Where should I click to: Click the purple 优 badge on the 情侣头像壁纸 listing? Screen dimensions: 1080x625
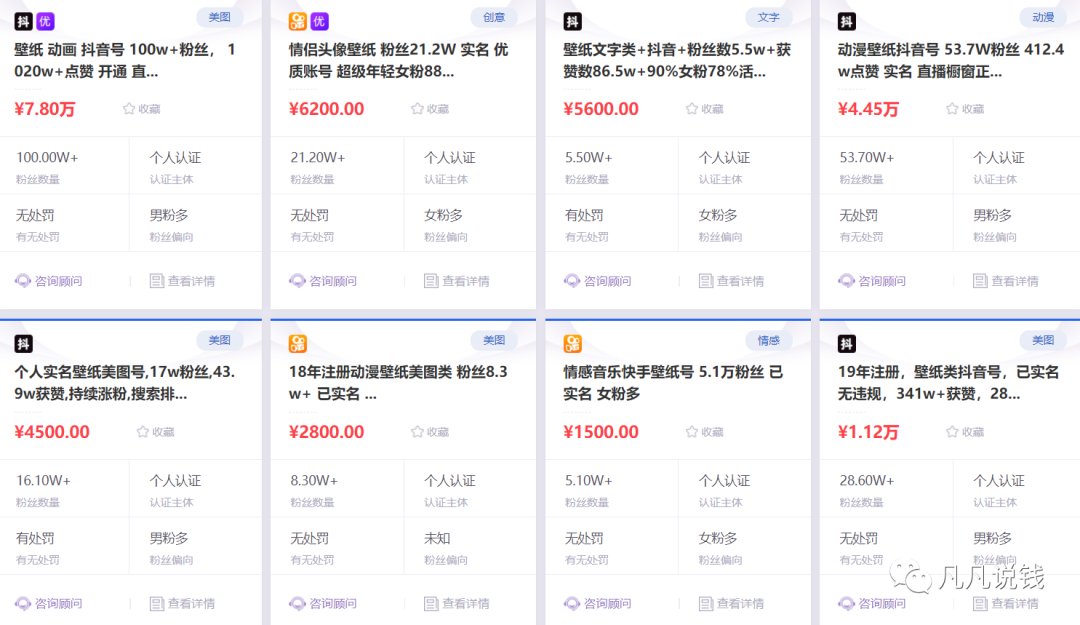[x=319, y=21]
